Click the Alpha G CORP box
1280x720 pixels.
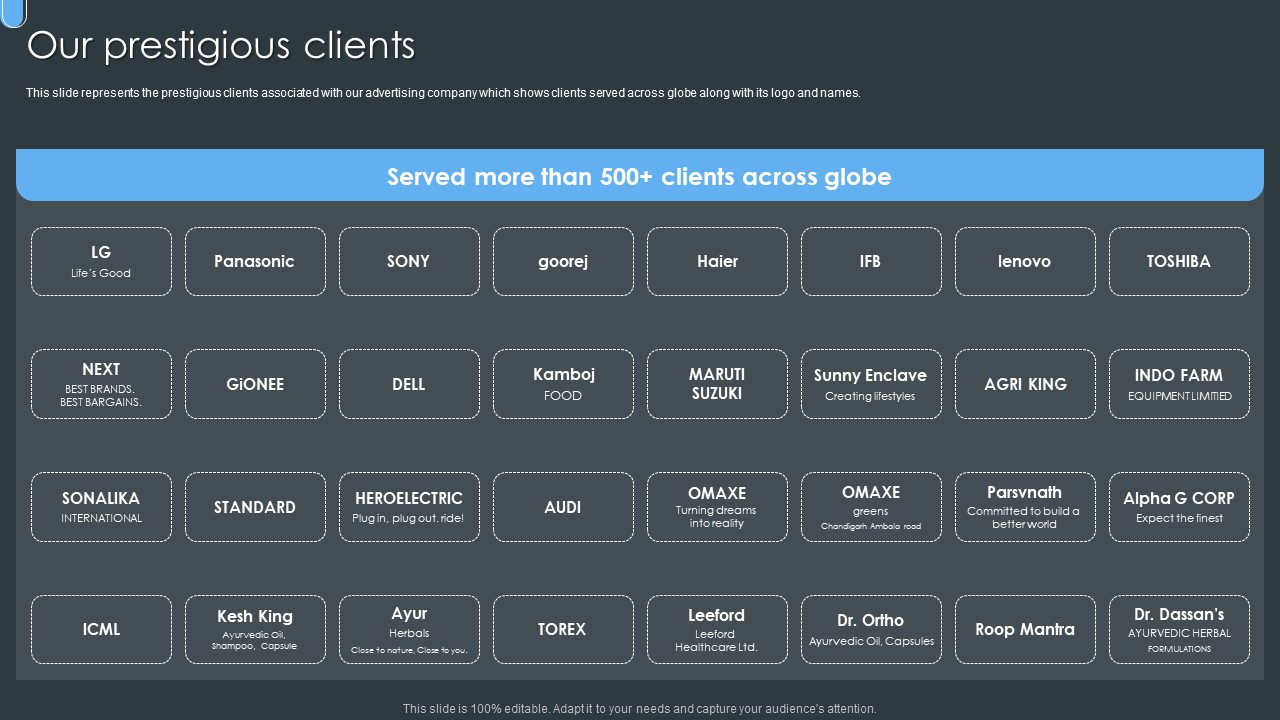point(1179,507)
